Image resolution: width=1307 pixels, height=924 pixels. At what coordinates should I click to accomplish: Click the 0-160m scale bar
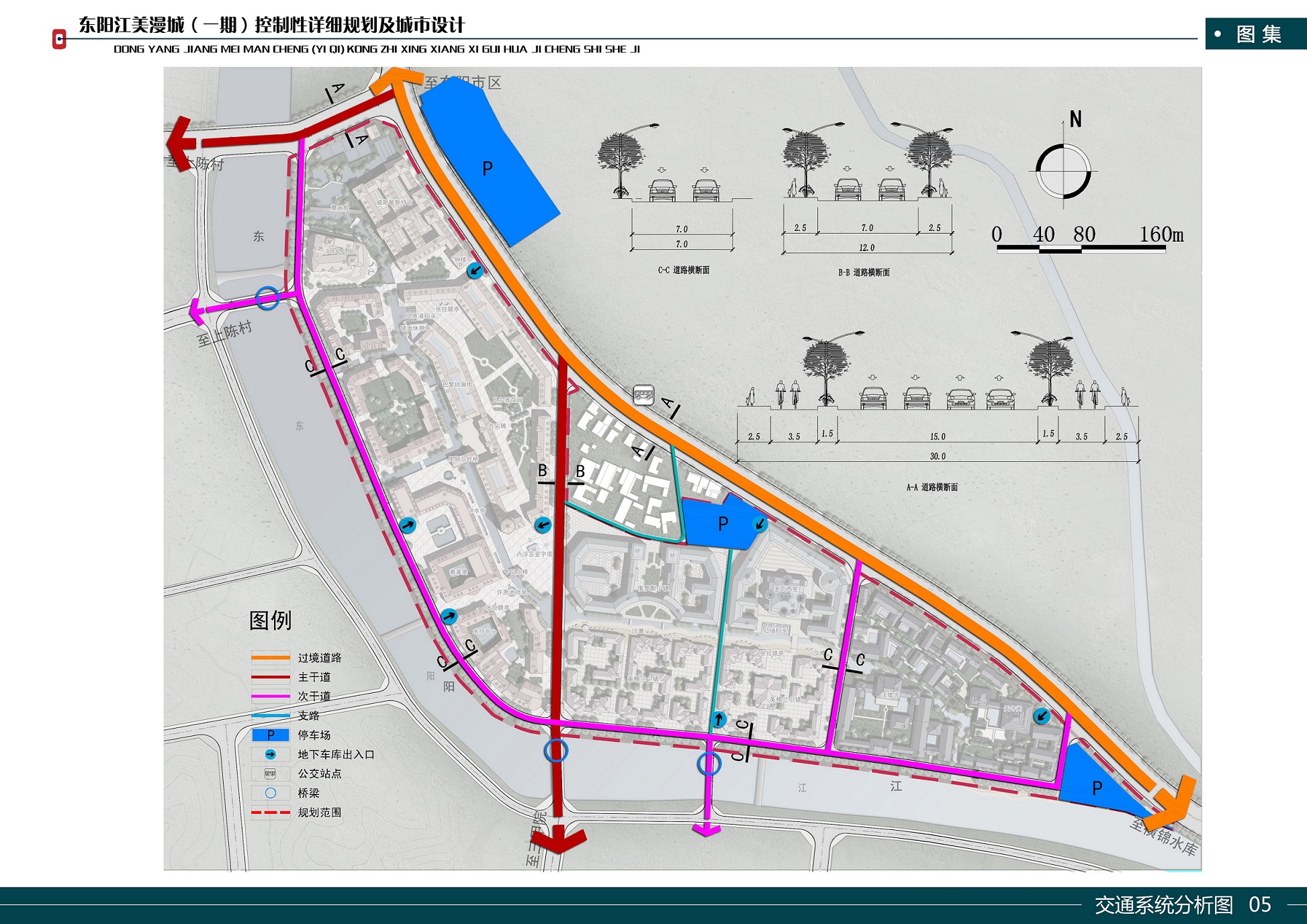tap(1081, 249)
